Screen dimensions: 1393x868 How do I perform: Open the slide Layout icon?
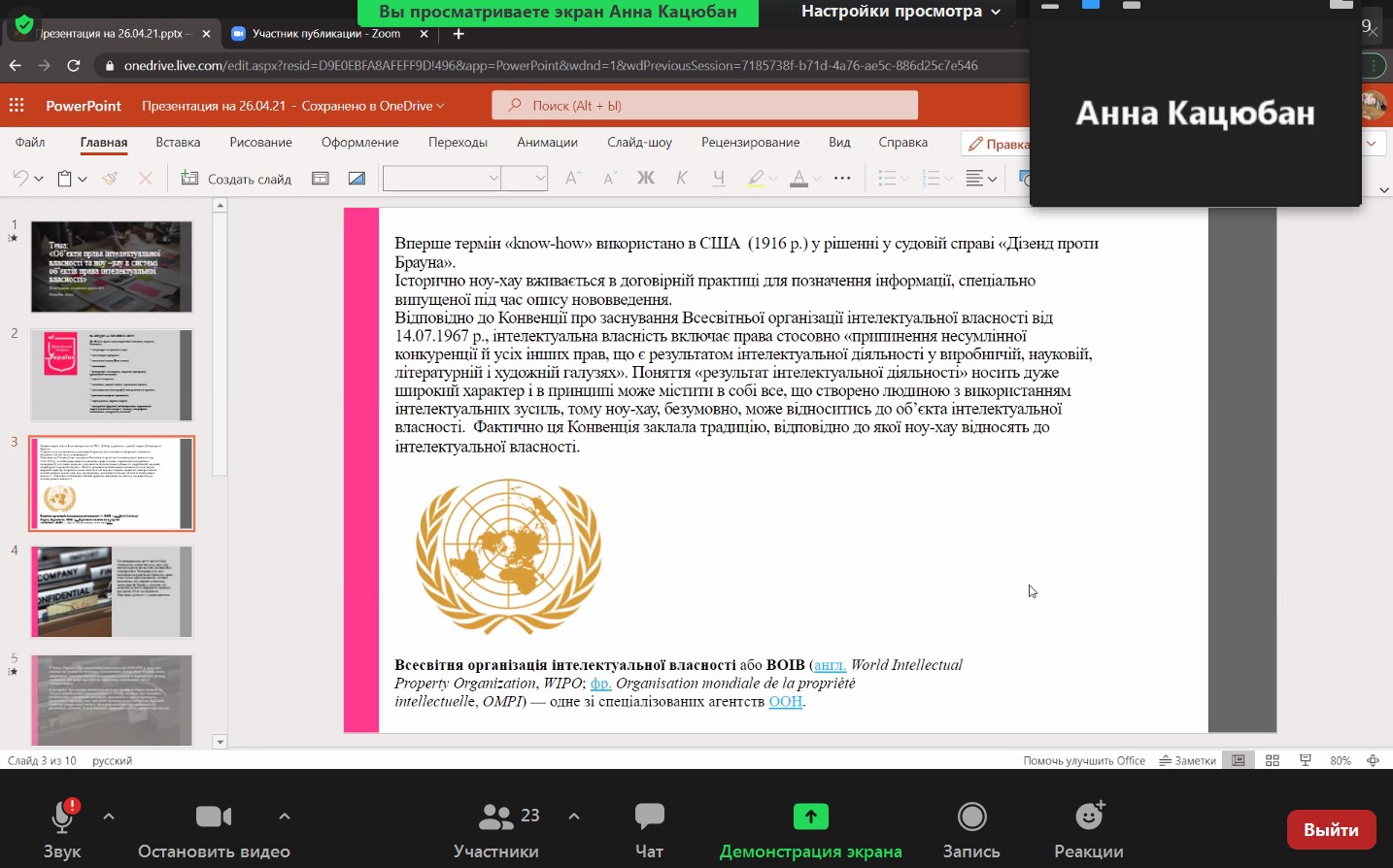click(x=320, y=178)
